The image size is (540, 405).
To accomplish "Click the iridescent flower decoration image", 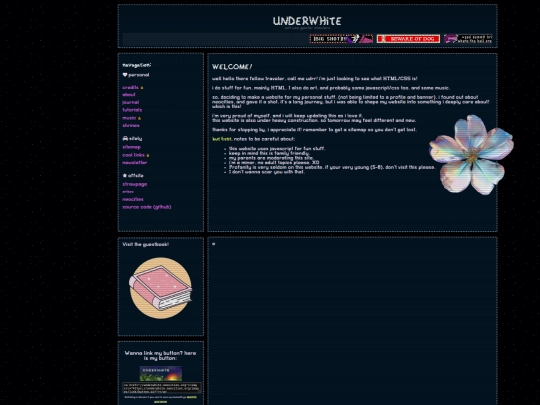I will (x=471, y=155).
